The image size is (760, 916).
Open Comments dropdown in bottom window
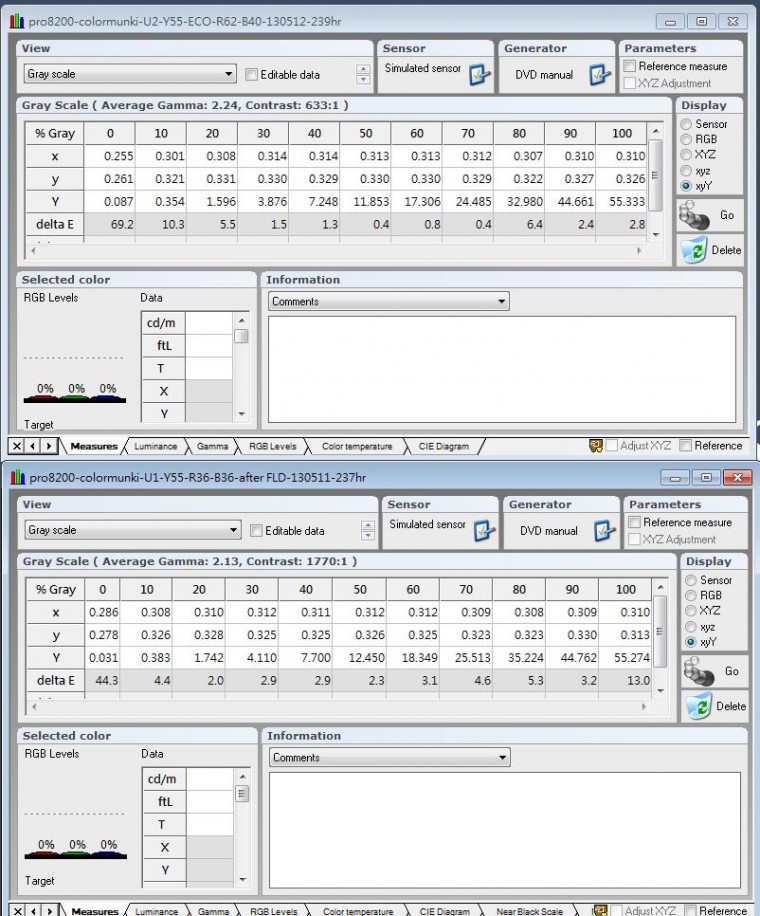390,758
